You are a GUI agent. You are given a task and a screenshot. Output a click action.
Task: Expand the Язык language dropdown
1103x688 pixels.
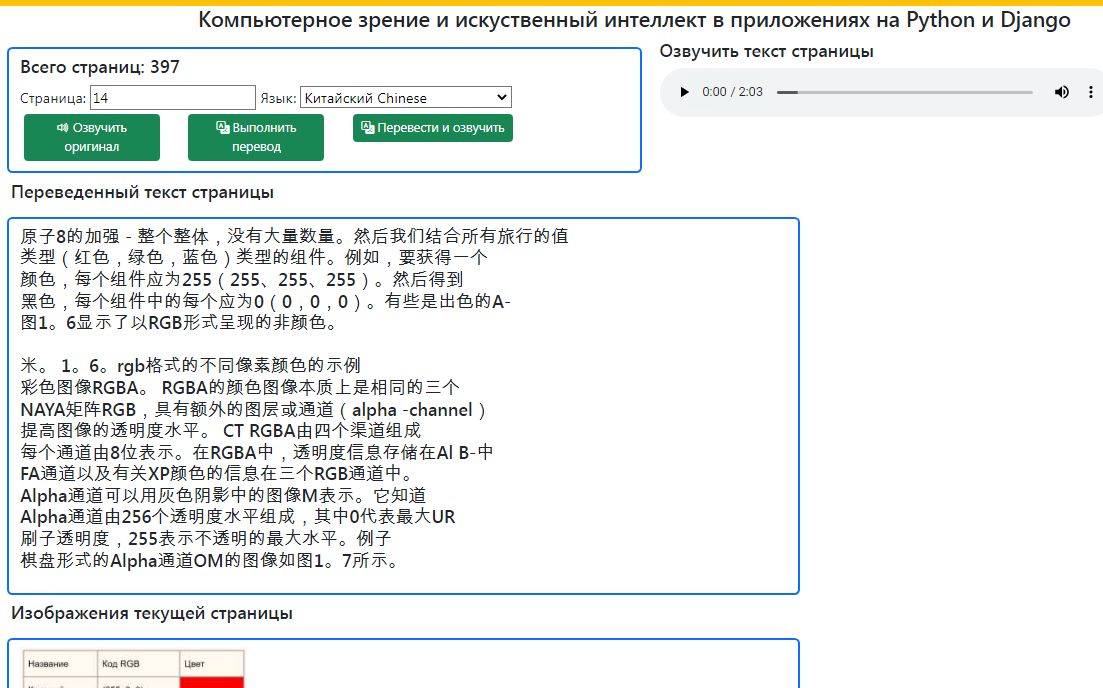[x=405, y=98]
